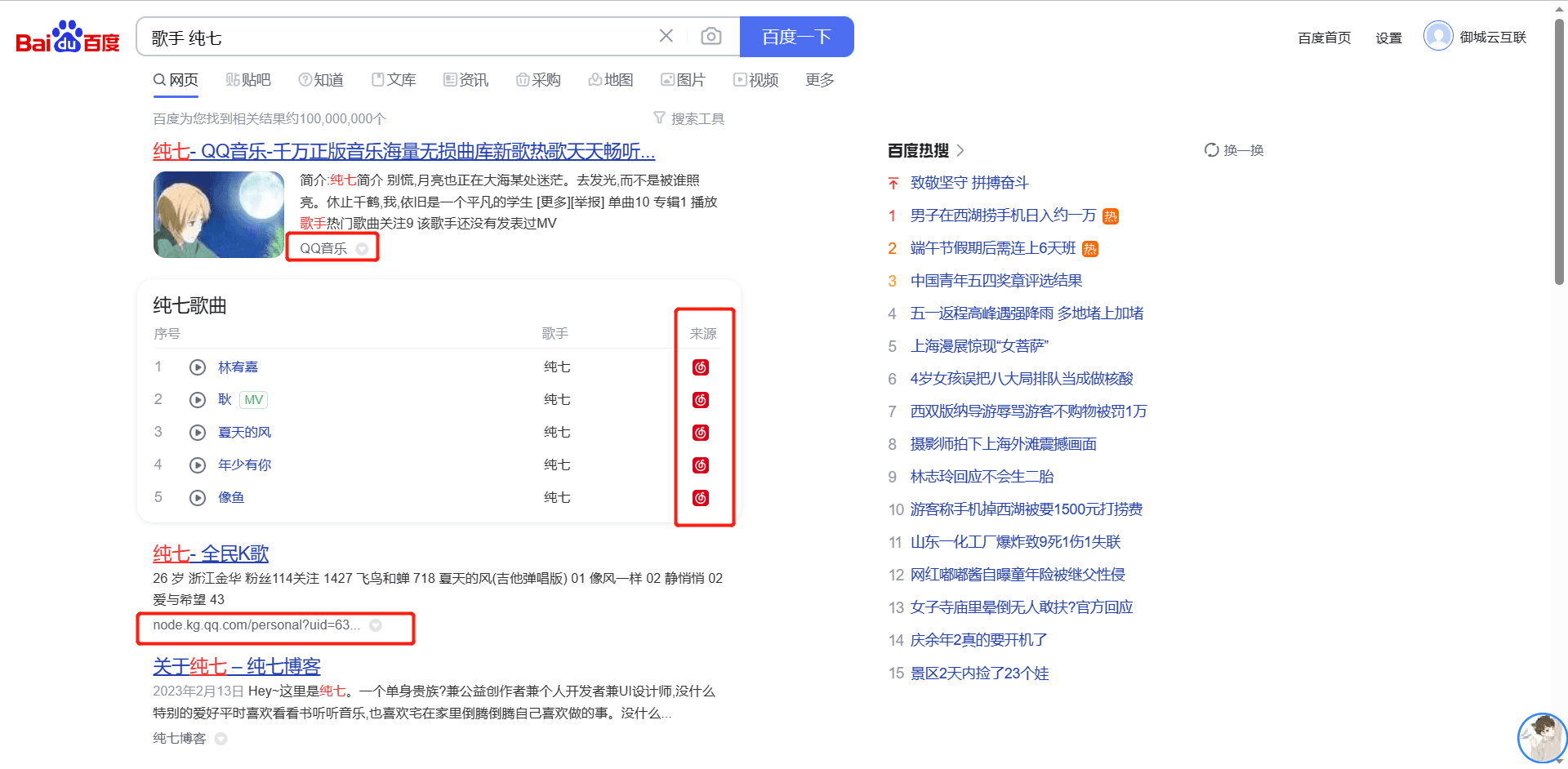The image size is (1568, 769).
Task: Click the user avatar icon
Action: 1437,37
